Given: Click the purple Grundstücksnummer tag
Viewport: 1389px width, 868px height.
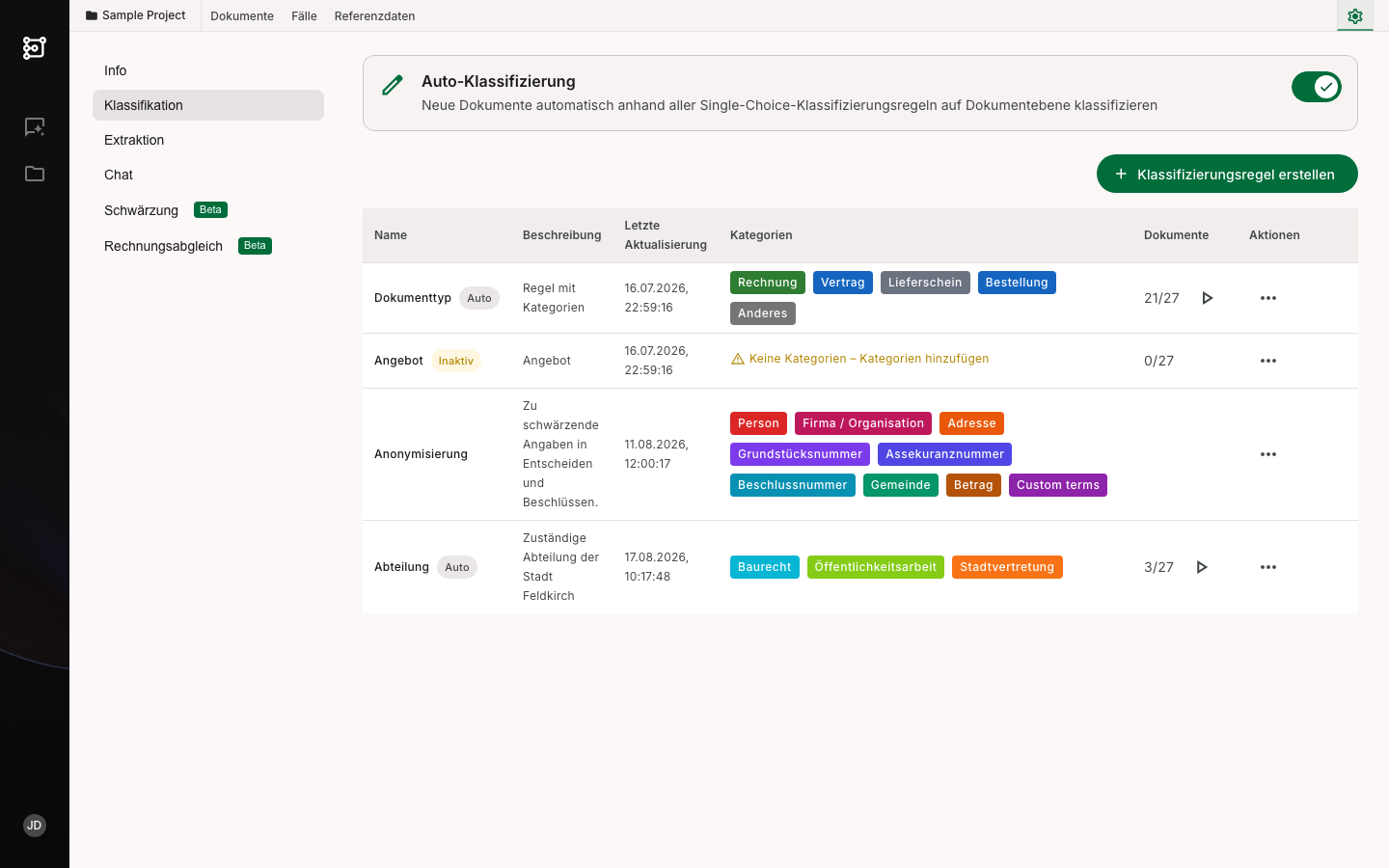Looking at the screenshot, I should pyautogui.click(x=800, y=454).
